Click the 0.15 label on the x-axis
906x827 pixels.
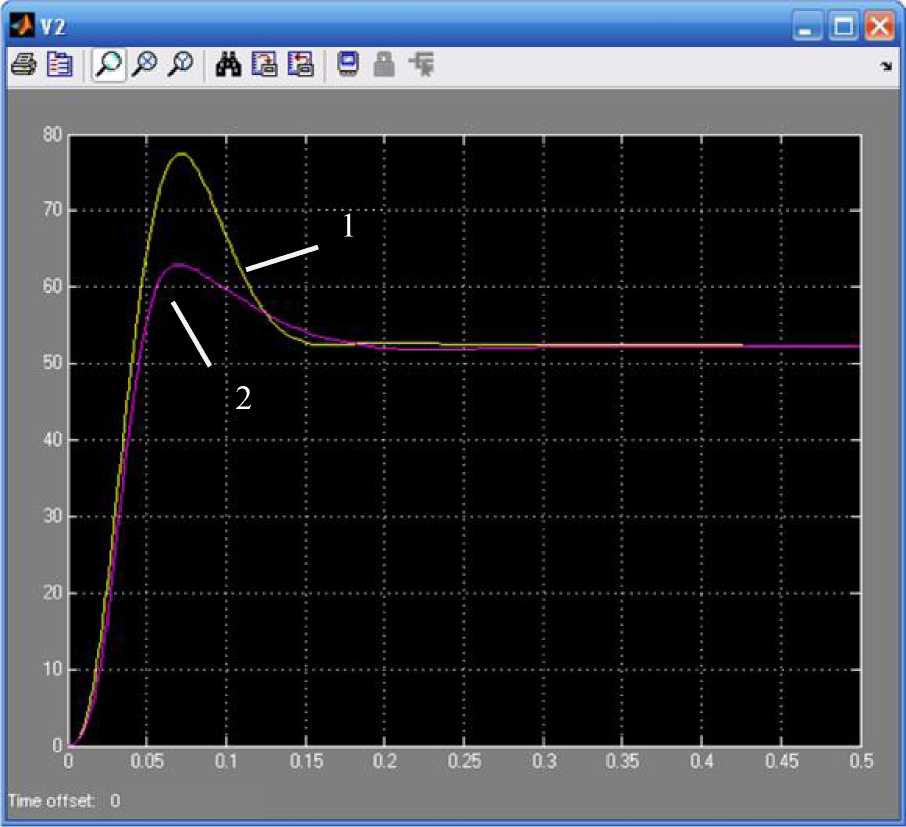tap(306, 761)
